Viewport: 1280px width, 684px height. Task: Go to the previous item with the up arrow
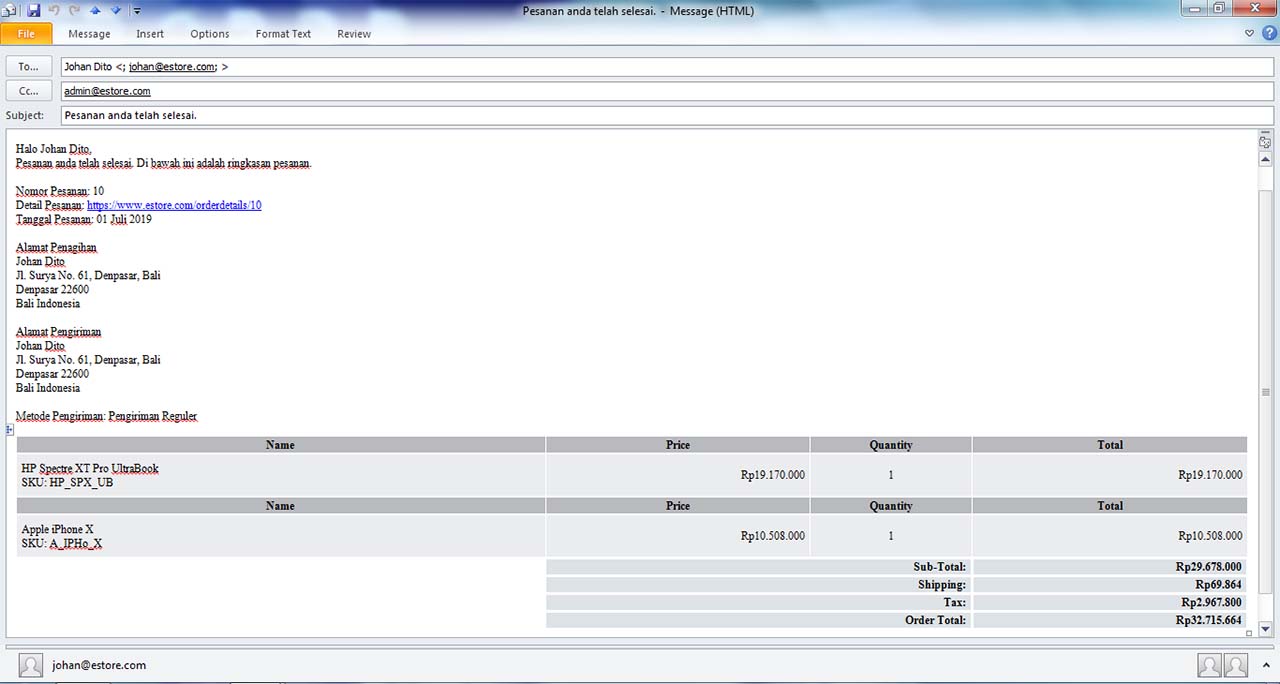pyautogui.click(x=95, y=11)
